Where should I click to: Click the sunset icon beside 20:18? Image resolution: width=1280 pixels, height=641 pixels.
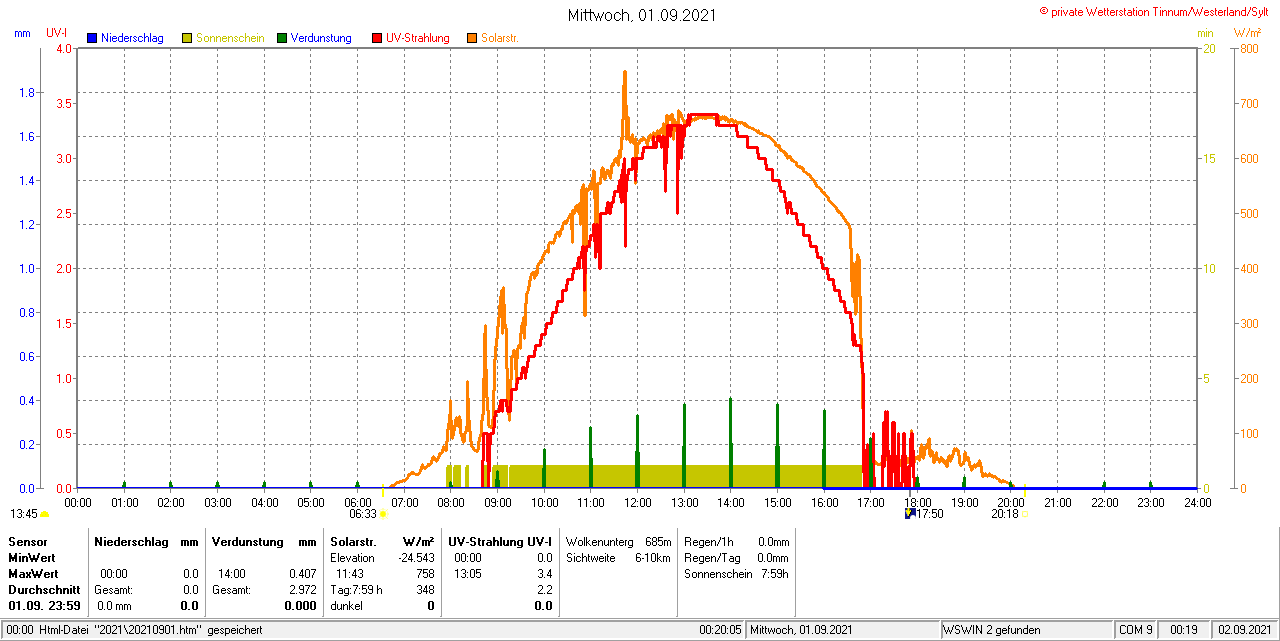tap(1024, 514)
